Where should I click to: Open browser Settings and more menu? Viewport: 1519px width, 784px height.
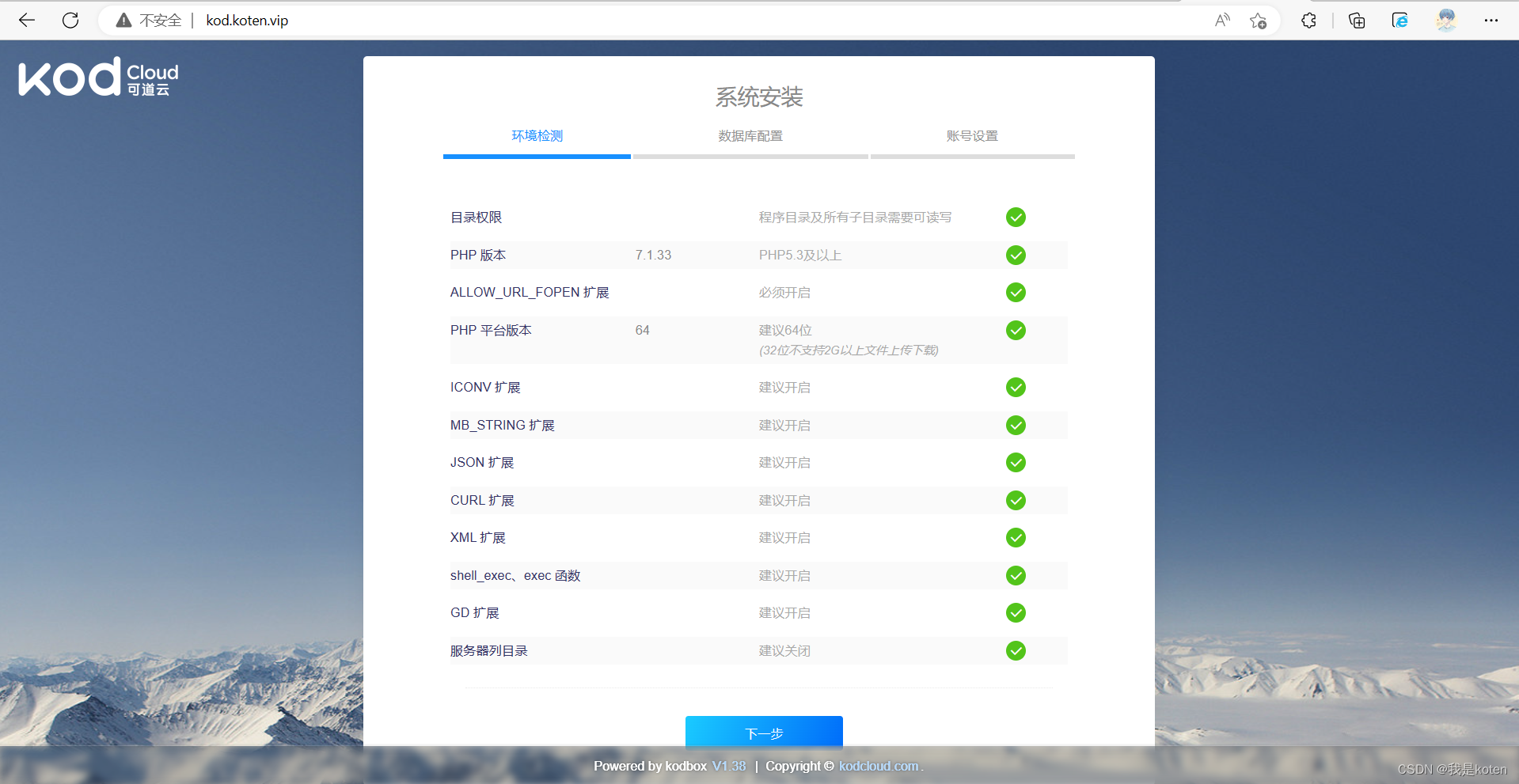tap(1491, 21)
